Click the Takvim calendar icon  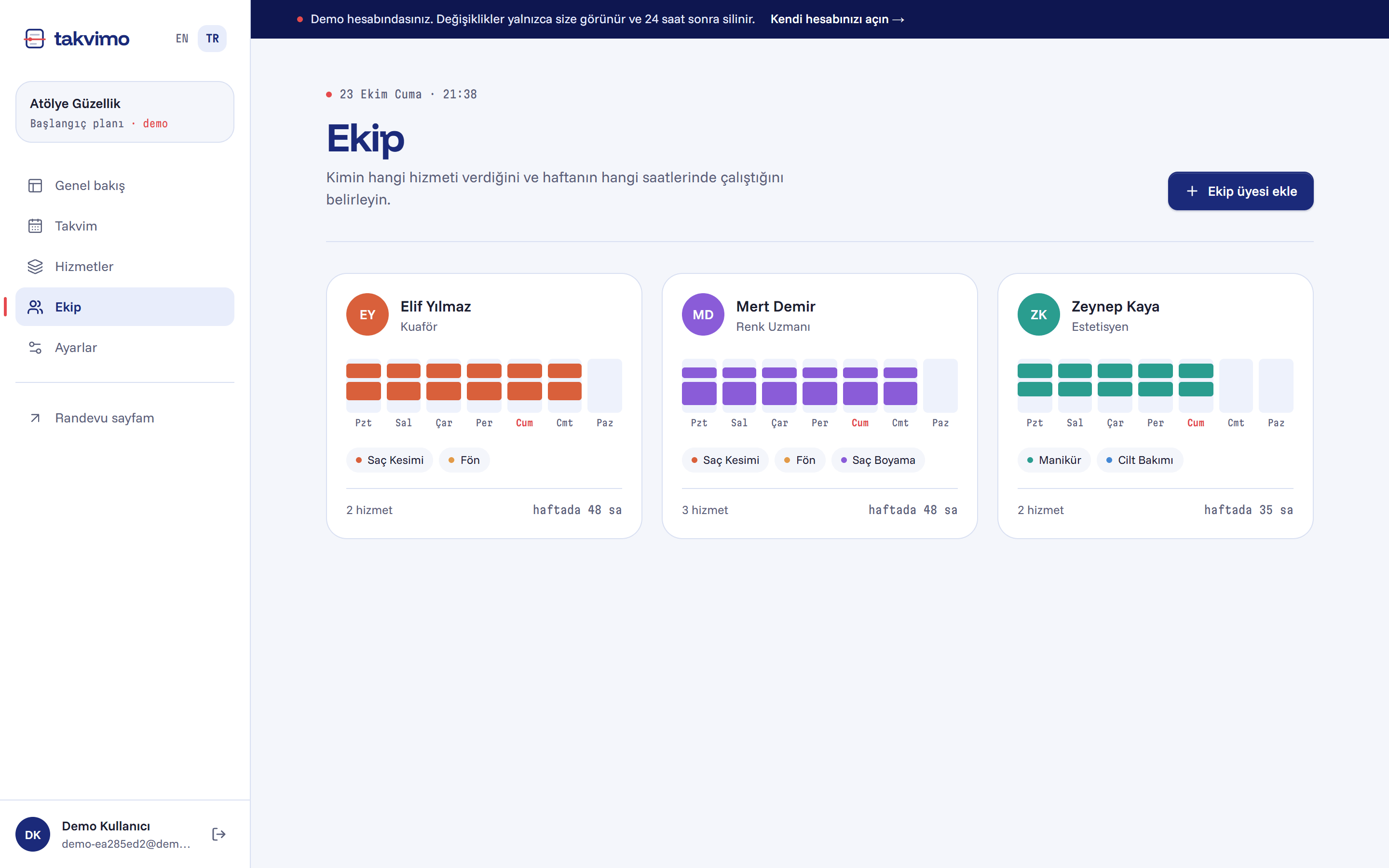click(35, 226)
